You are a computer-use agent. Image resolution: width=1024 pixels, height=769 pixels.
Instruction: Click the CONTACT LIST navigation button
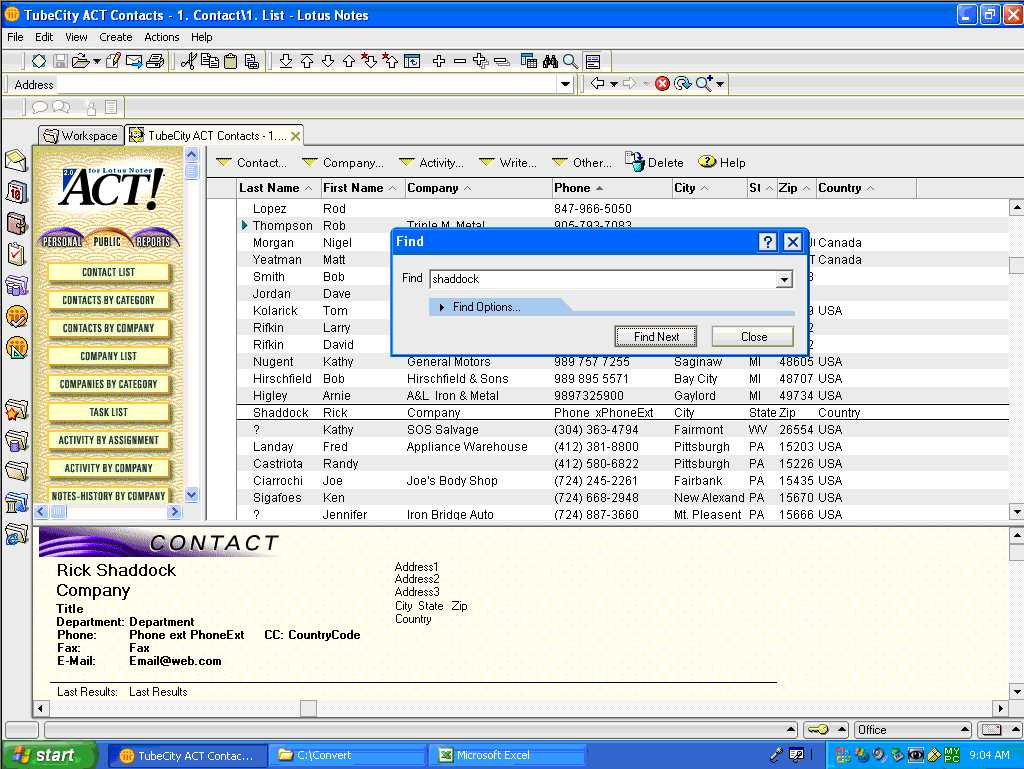pos(108,272)
